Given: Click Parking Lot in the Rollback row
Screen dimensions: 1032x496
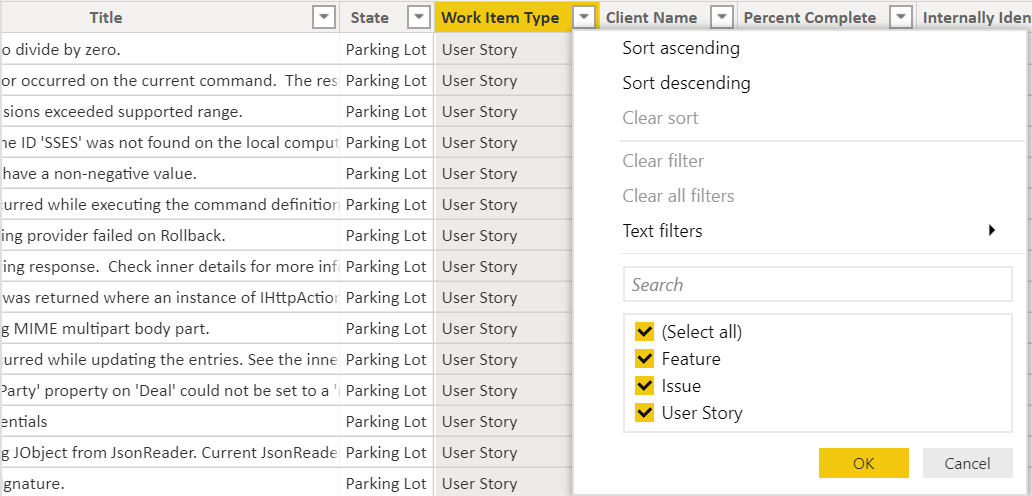Looking at the screenshot, I should (386, 236).
